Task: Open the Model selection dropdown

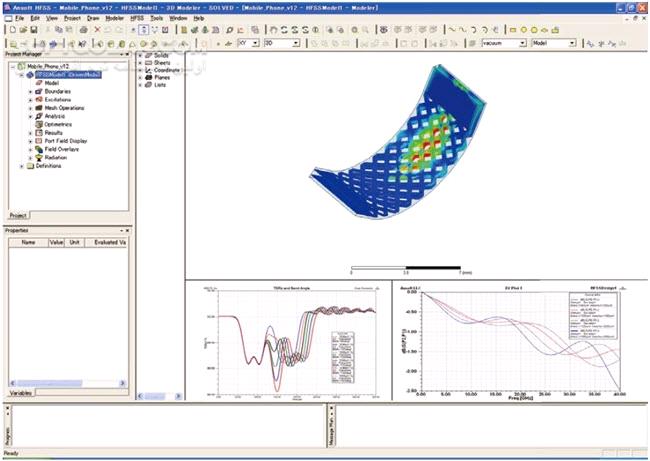Action: point(572,43)
